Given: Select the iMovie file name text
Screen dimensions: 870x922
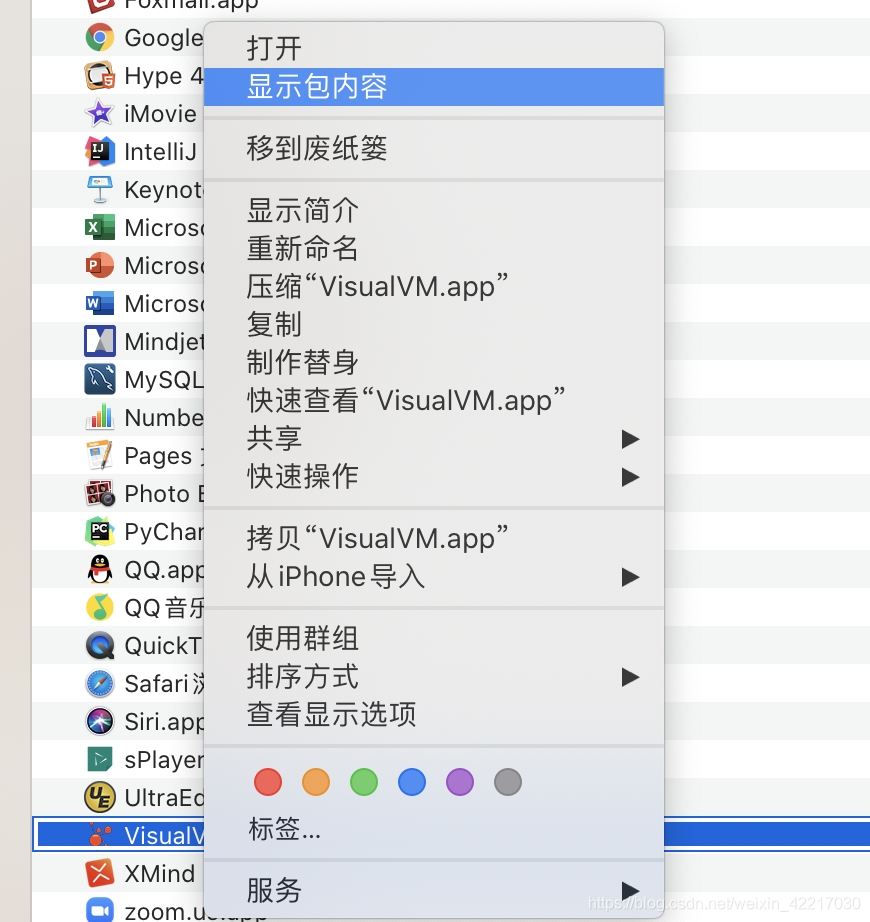Looking at the screenshot, I should click(160, 113).
